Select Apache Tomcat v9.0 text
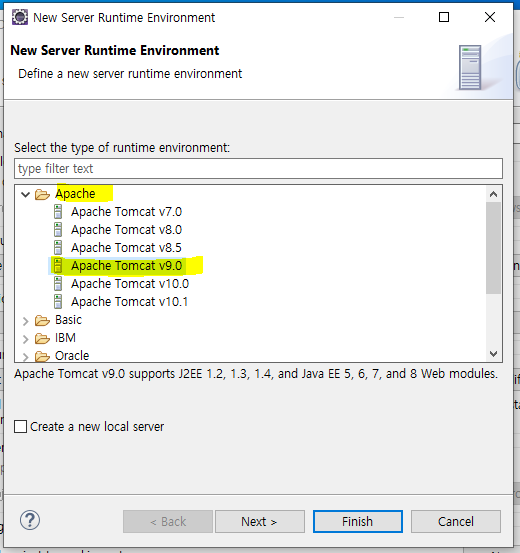 (x=126, y=266)
